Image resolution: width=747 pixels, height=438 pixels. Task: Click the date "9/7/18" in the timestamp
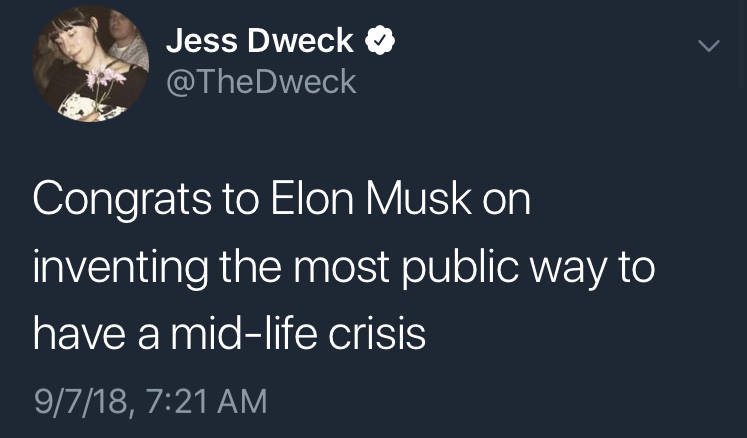click(x=82, y=401)
